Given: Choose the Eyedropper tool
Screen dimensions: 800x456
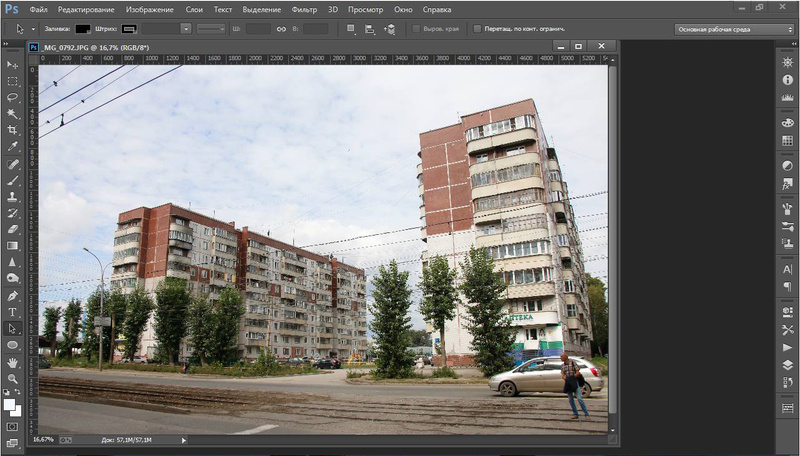Looking at the screenshot, I should pyautogui.click(x=13, y=146).
